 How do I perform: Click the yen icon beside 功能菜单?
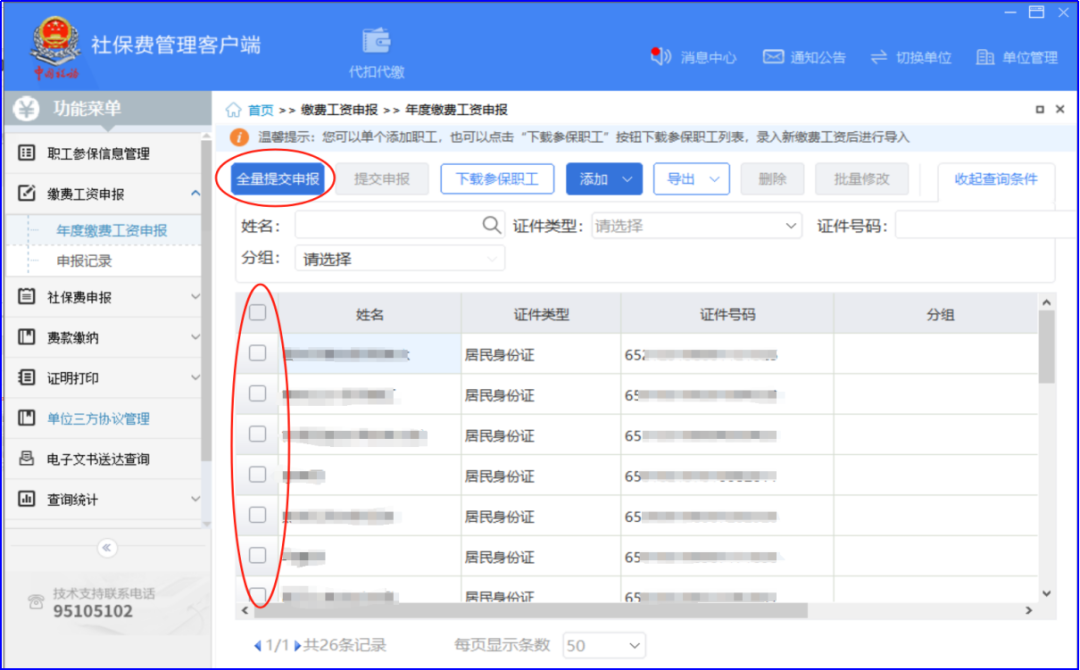pyautogui.click(x=26, y=109)
